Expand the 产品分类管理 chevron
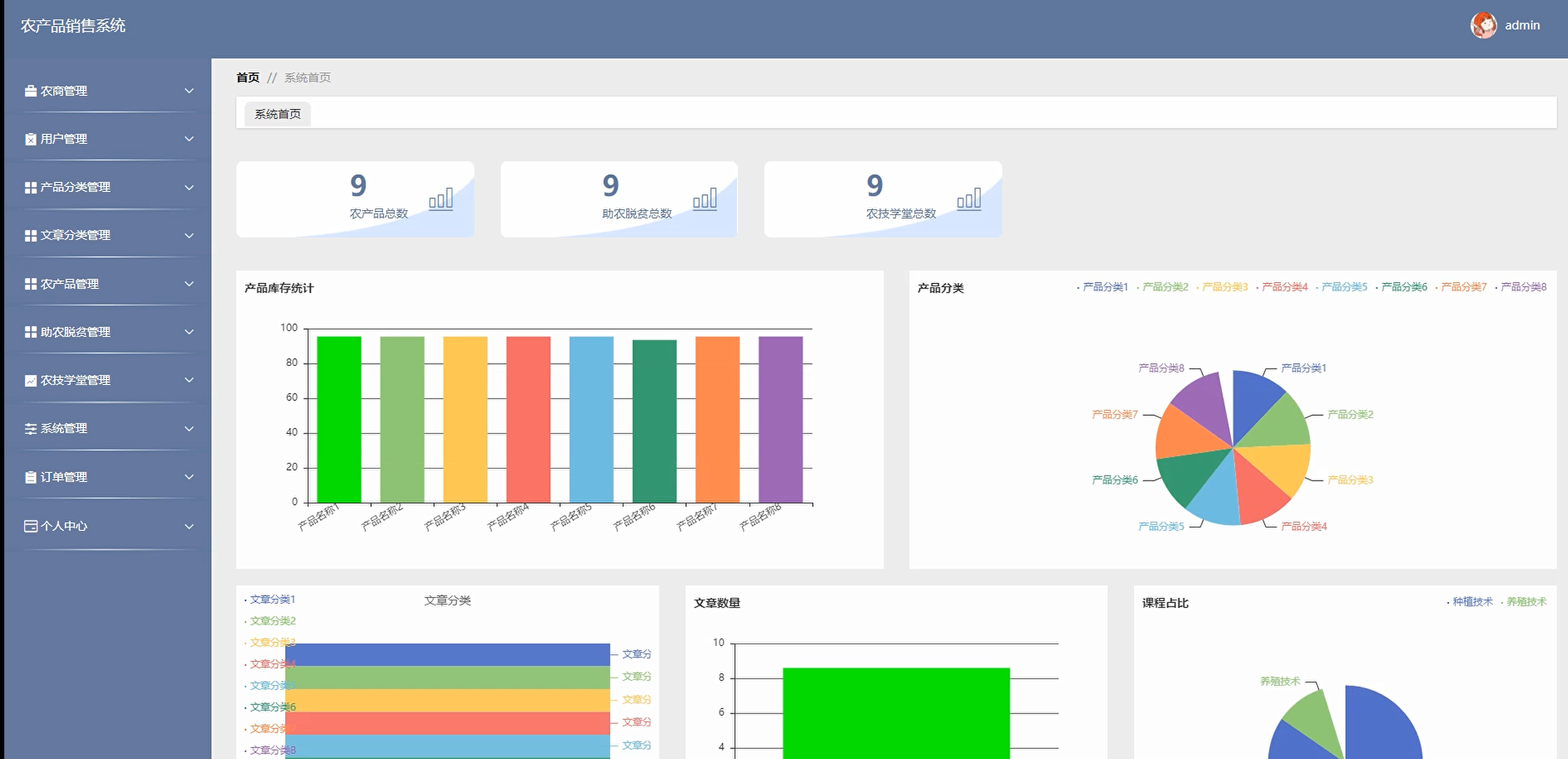 (189, 187)
